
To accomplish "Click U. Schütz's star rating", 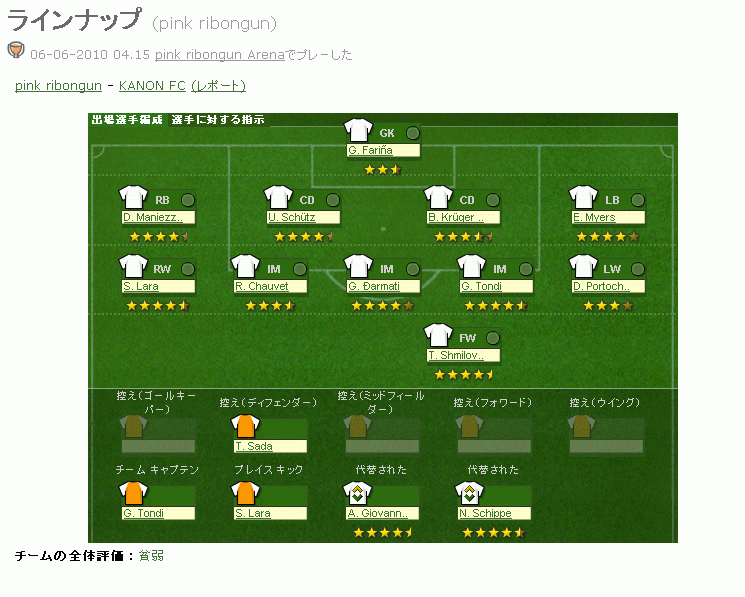I will point(302,237).
